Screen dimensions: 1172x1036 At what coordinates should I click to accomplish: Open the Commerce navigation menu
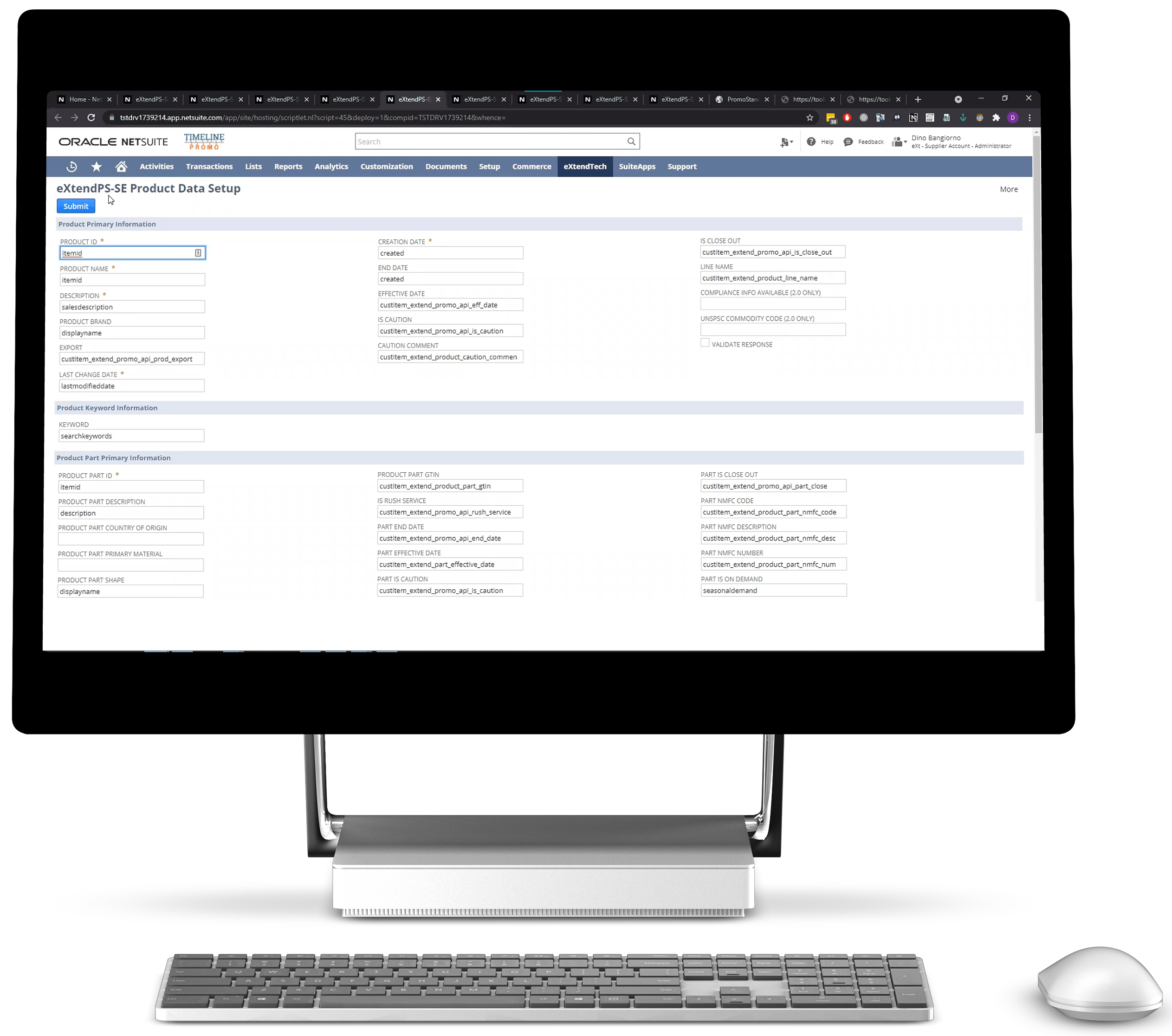tap(531, 166)
